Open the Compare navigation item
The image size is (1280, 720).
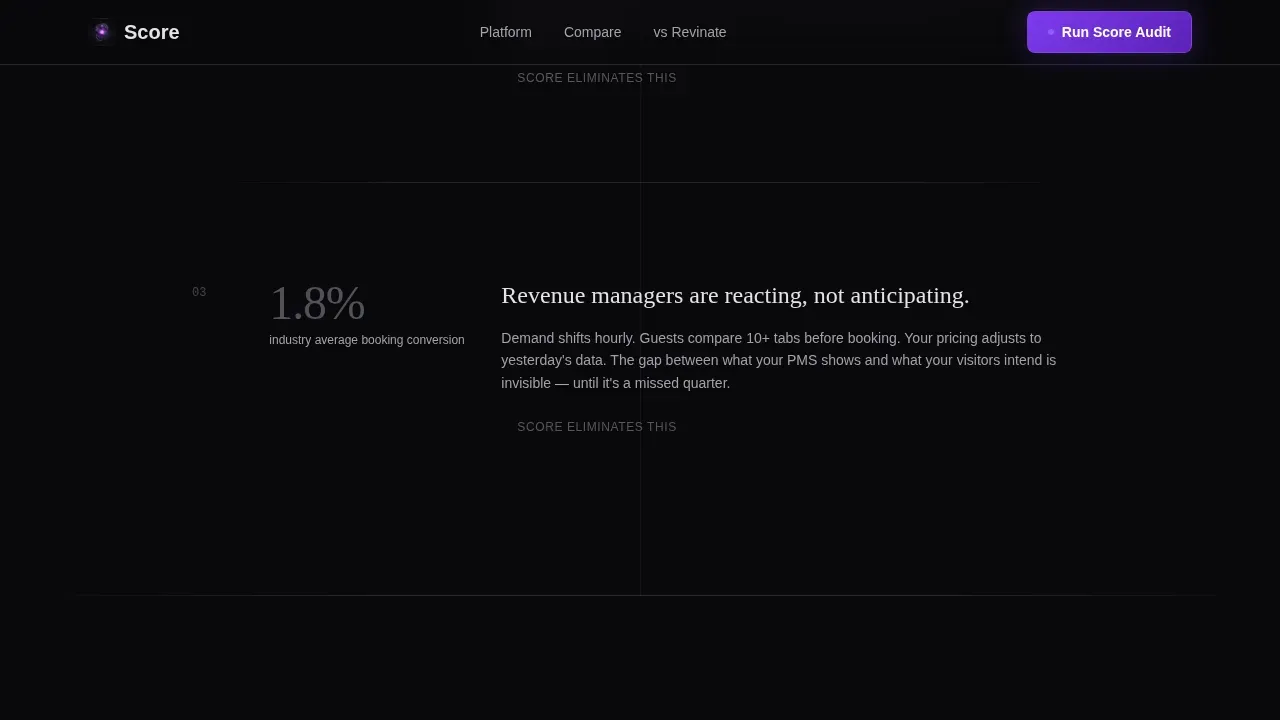592,32
